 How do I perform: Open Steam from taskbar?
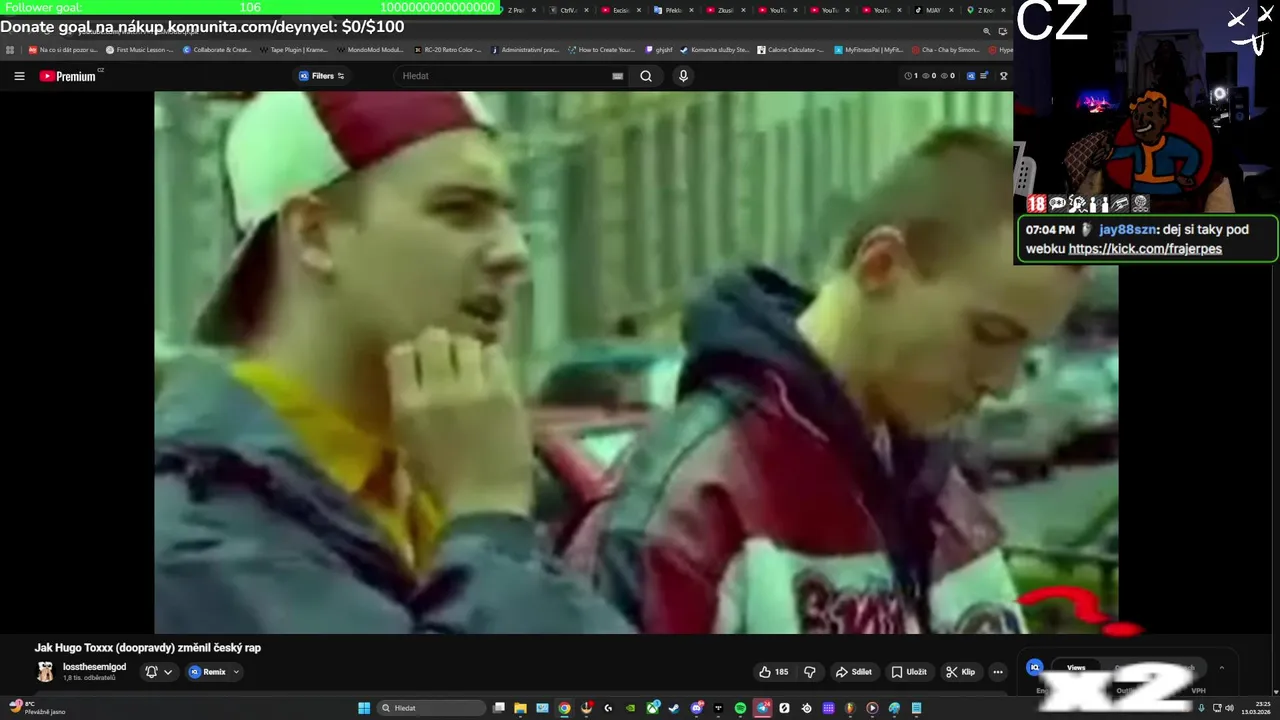674,708
